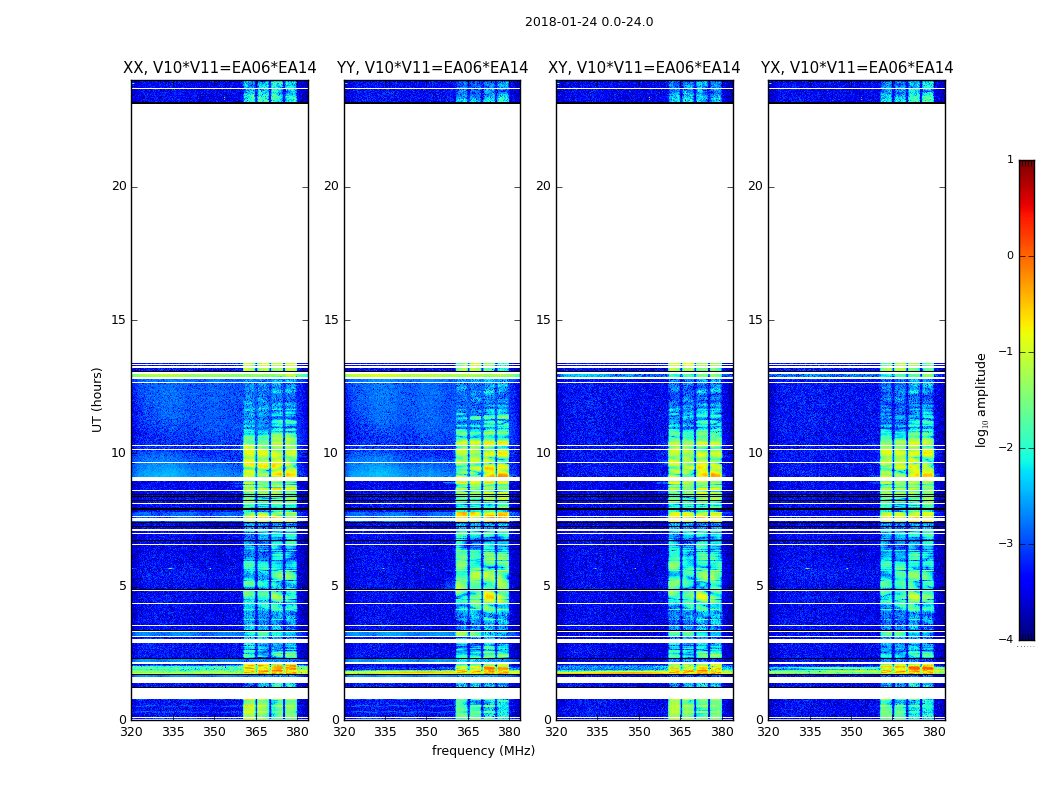
Task: Click the XY, V10*V11=EA06*EA14 panel title
Action: [644, 68]
